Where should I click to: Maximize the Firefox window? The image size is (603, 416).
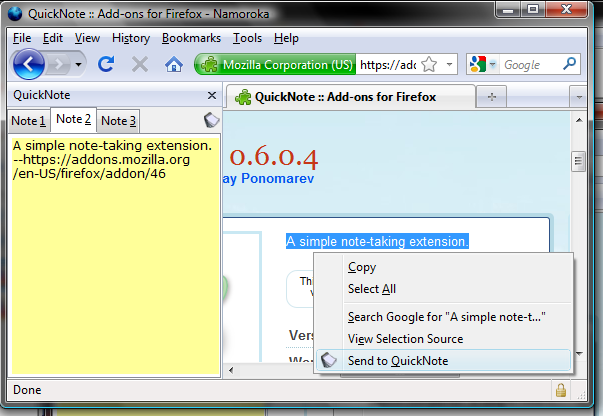[533, 9]
